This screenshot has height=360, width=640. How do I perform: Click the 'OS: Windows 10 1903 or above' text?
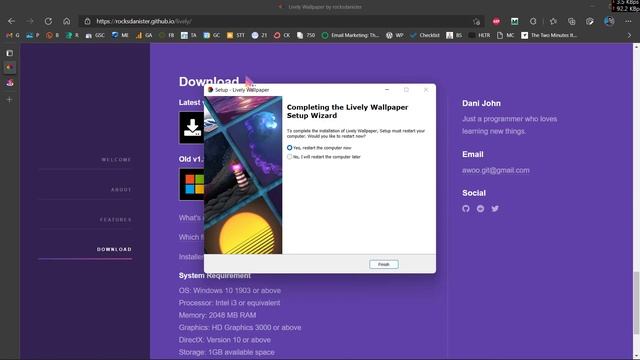230,291
